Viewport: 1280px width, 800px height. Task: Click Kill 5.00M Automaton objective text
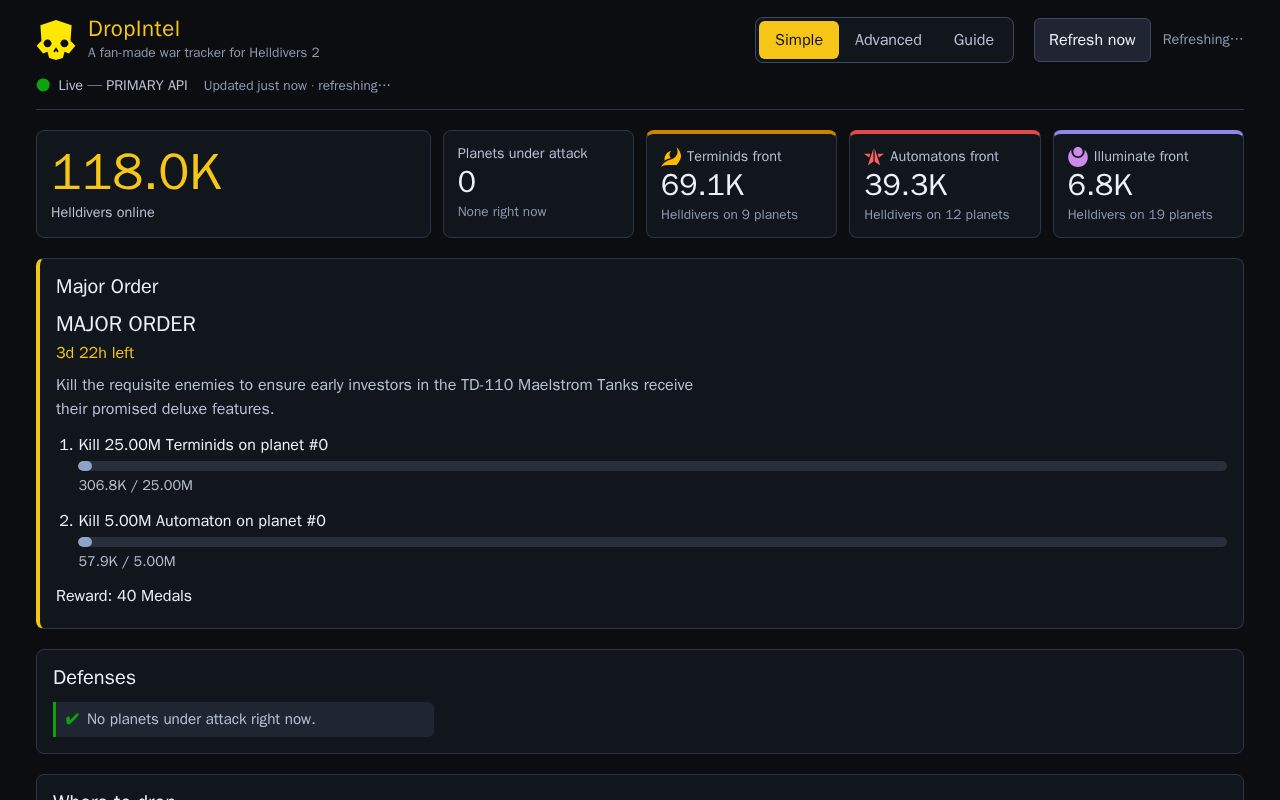point(202,521)
